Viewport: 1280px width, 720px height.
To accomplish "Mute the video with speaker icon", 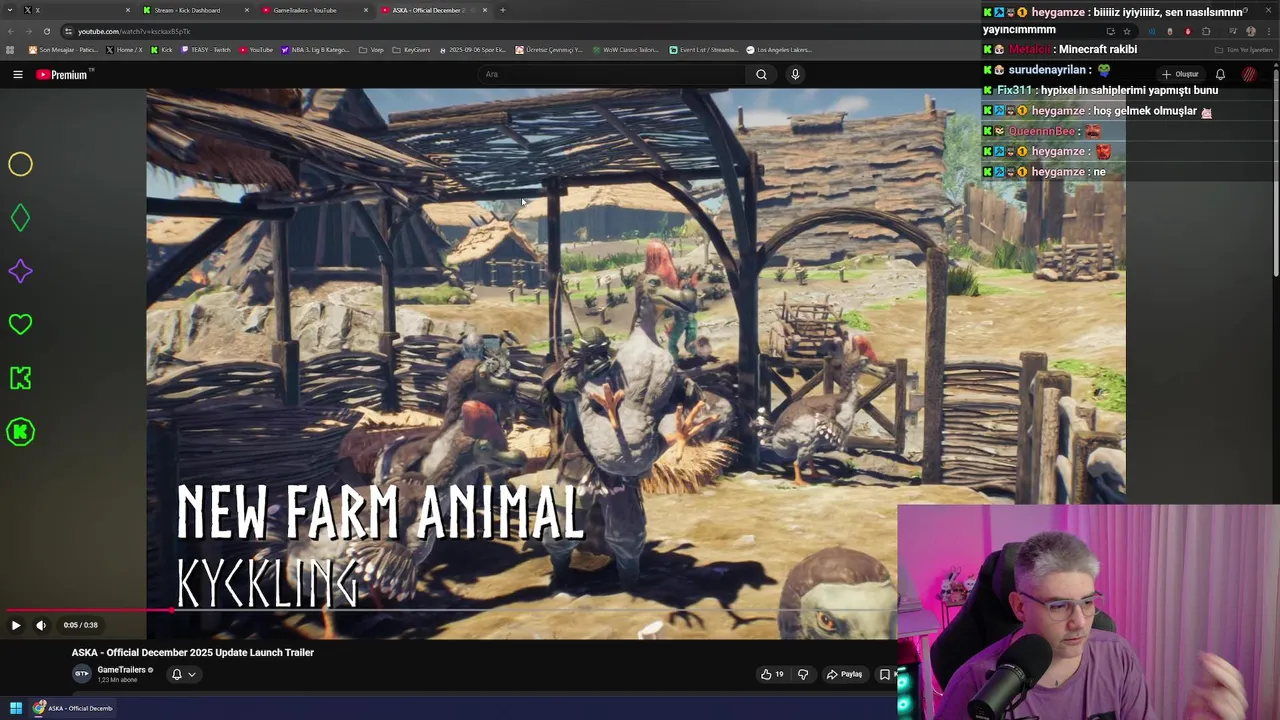I will point(41,625).
